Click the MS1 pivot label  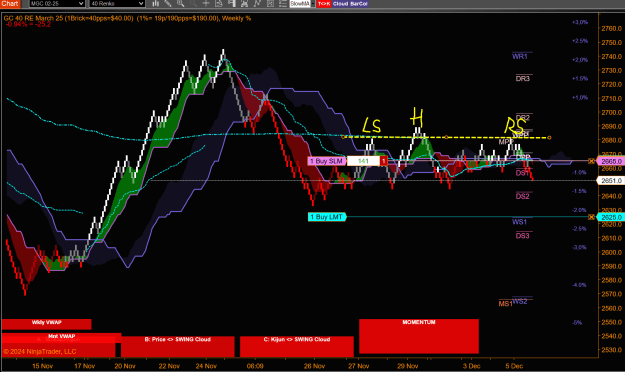pos(505,304)
